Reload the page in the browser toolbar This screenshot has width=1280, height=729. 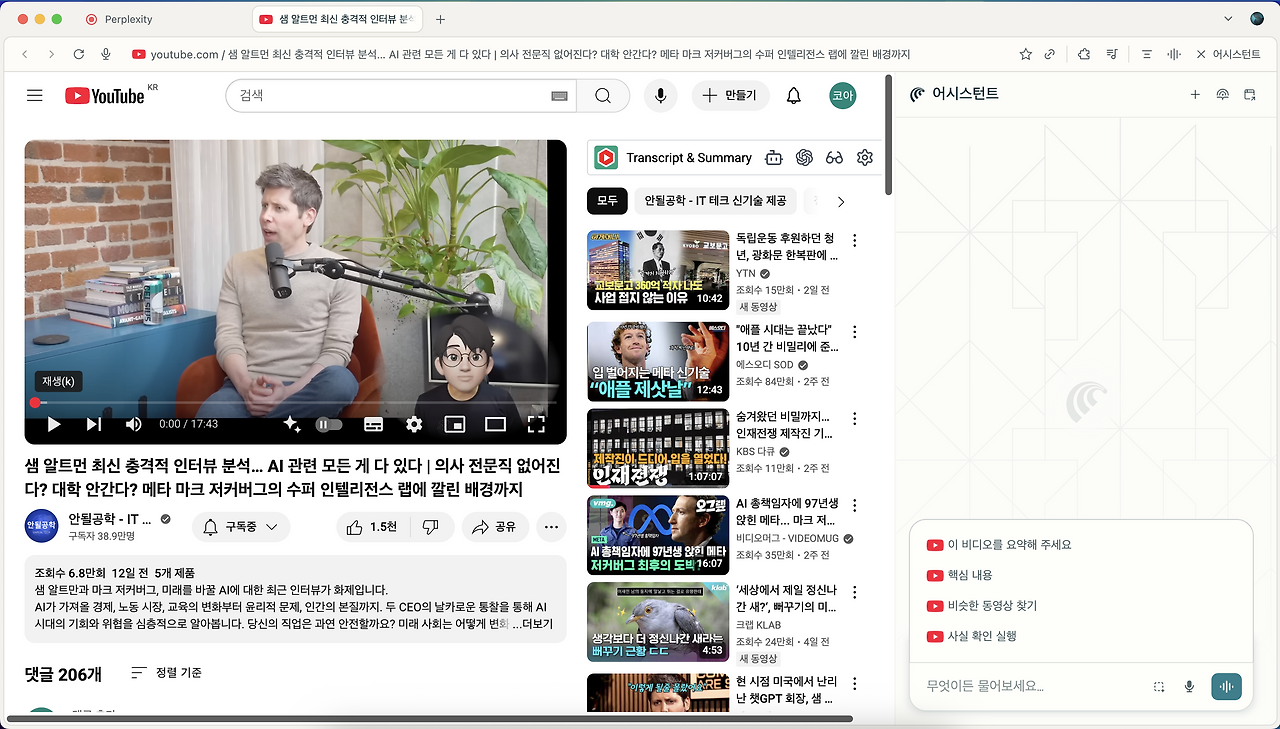(79, 54)
